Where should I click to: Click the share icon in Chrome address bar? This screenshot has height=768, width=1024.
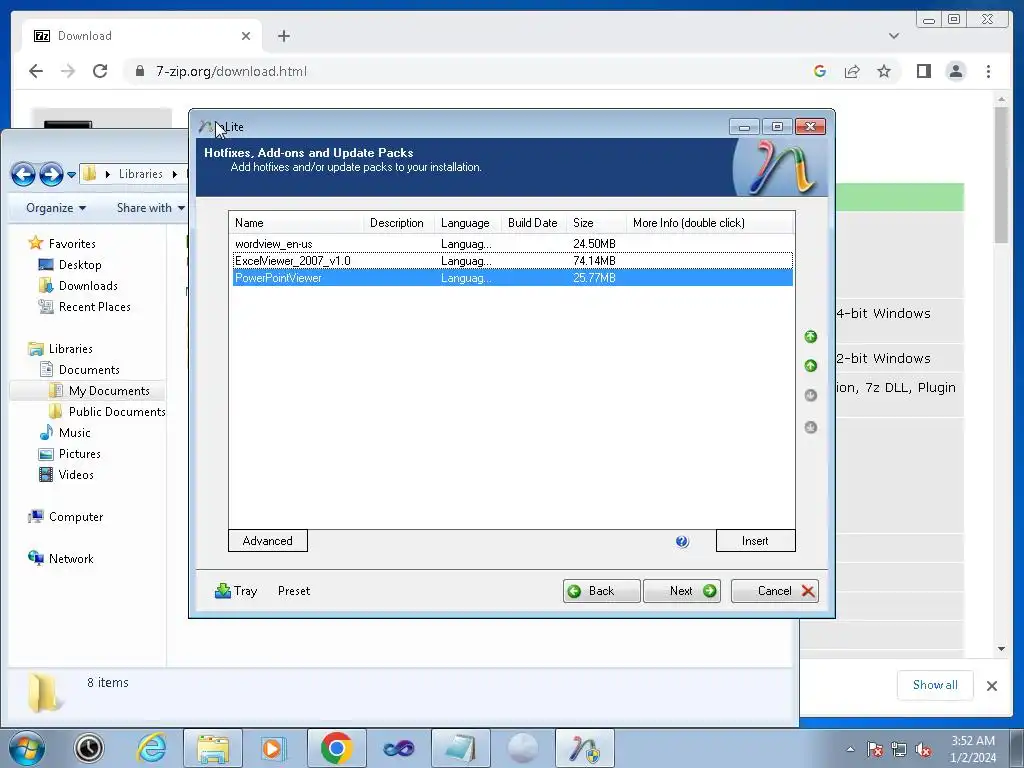(x=852, y=71)
